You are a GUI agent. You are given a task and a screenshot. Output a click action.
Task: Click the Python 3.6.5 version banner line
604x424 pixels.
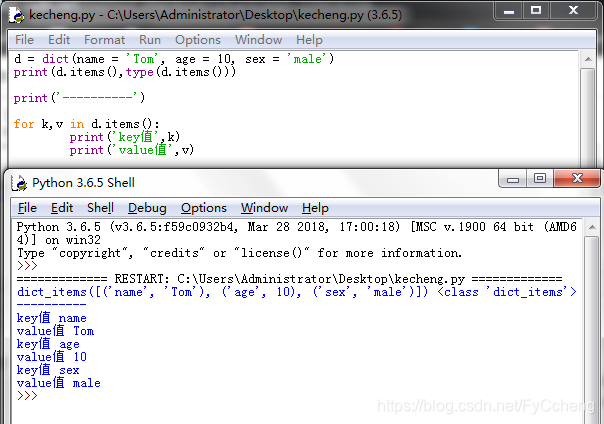click(x=297, y=233)
